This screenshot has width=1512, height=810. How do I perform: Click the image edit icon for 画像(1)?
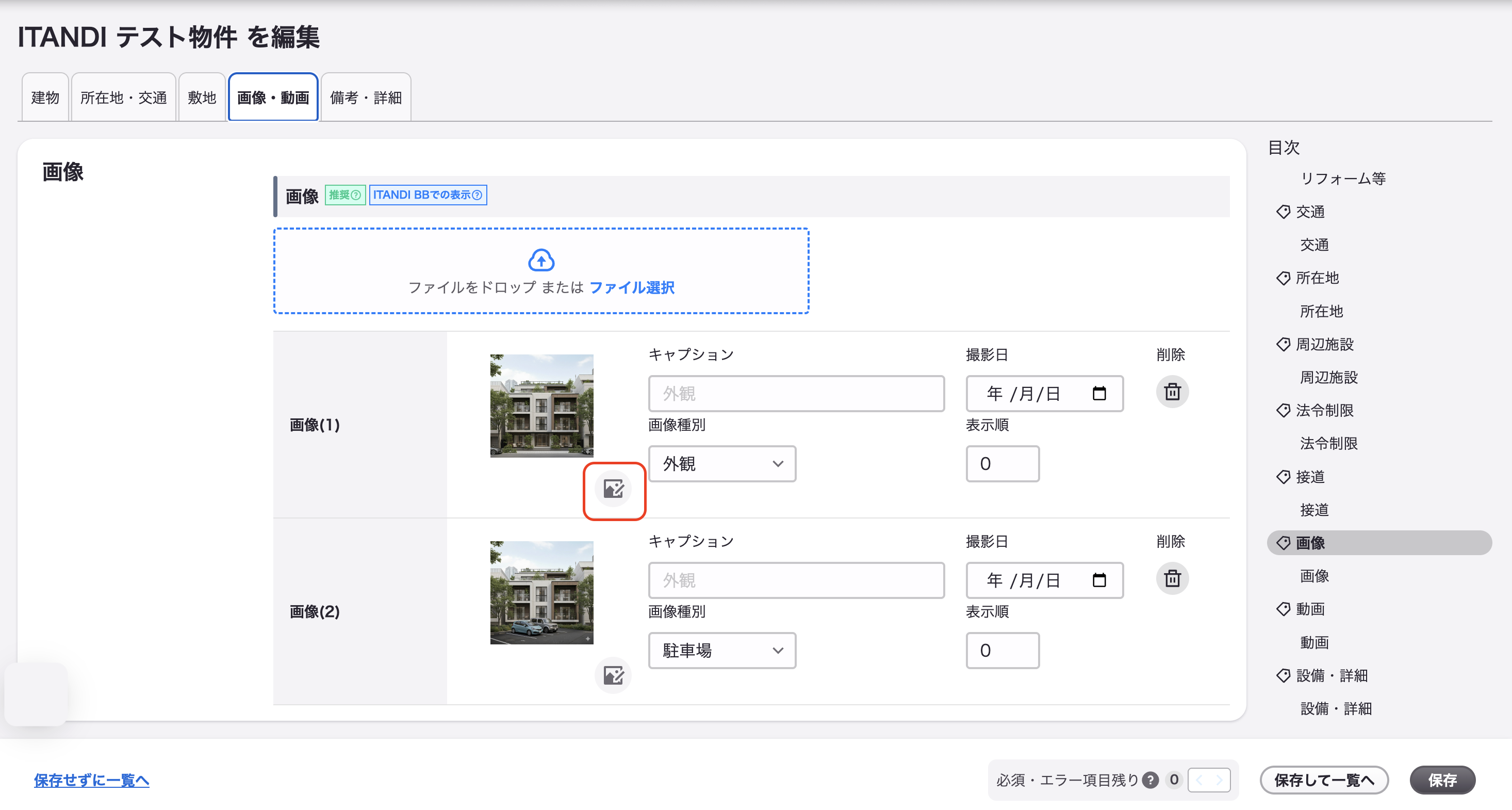click(613, 489)
